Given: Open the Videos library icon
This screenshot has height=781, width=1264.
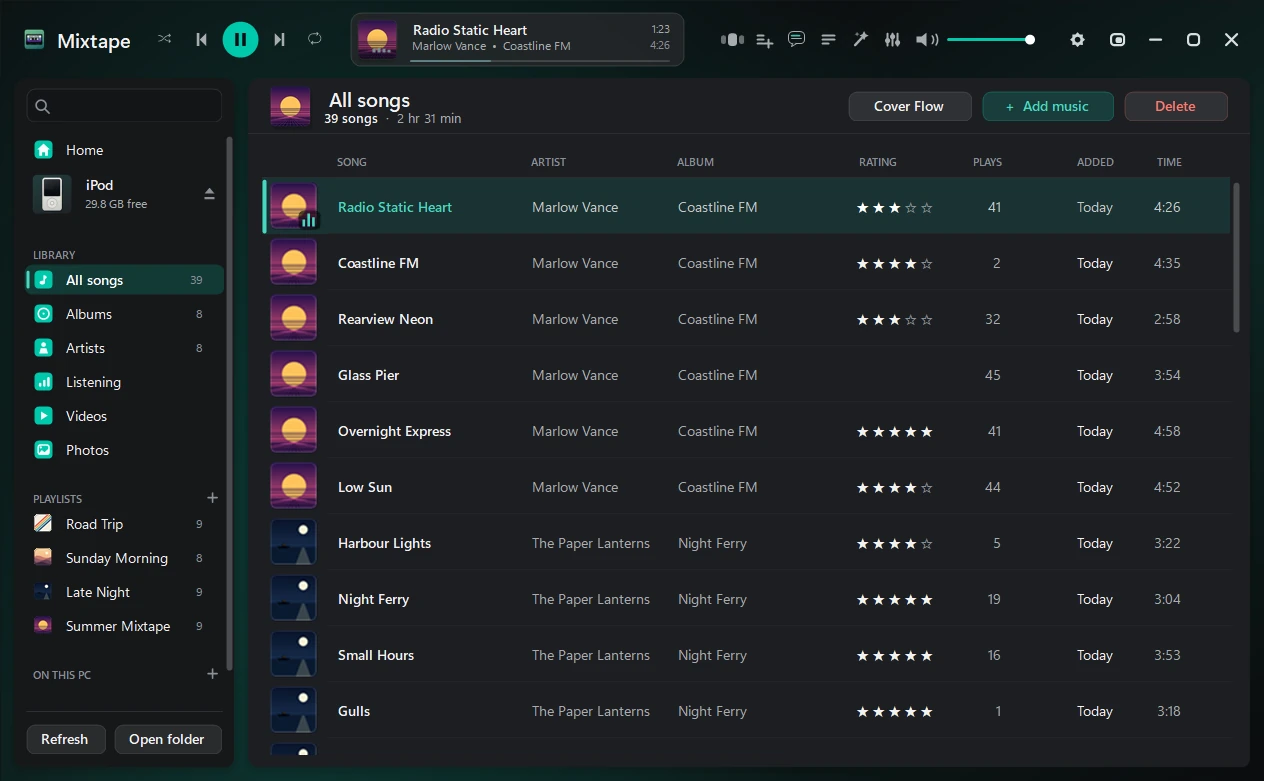Looking at the screenshot, I should tap(44, 416).
